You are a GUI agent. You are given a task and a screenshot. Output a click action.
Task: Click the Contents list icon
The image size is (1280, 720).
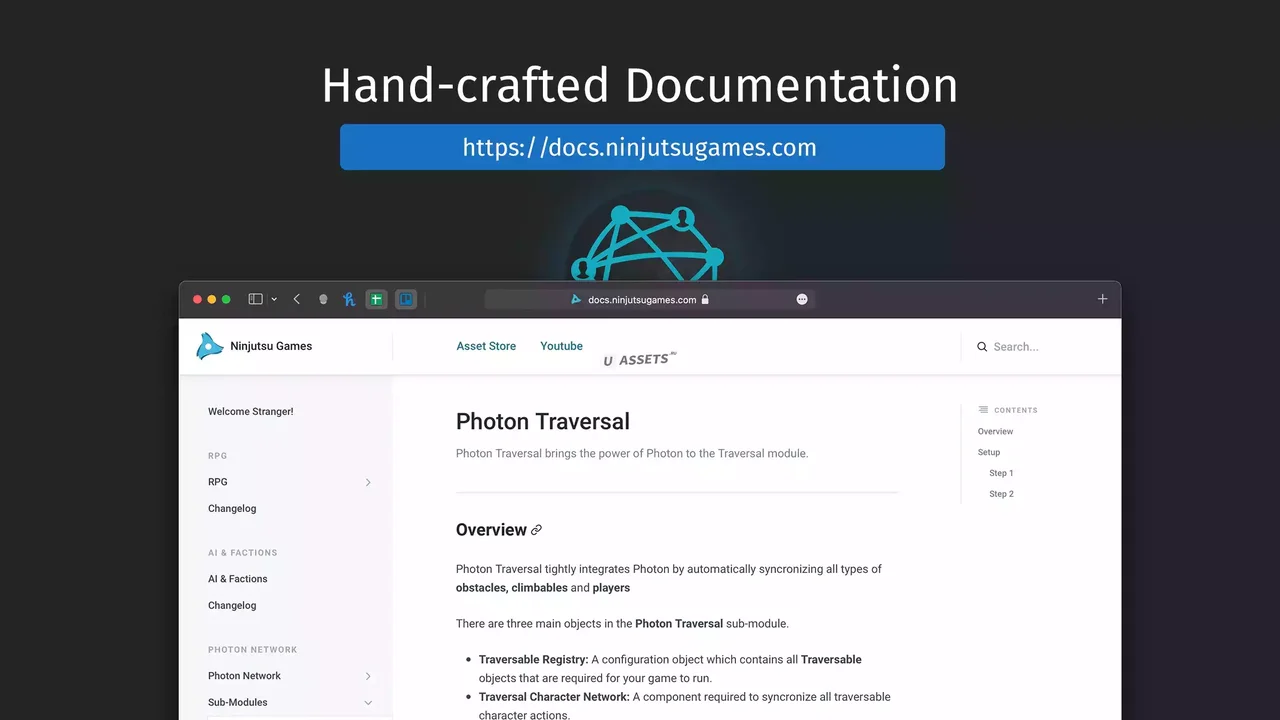(x=983, y=410)
